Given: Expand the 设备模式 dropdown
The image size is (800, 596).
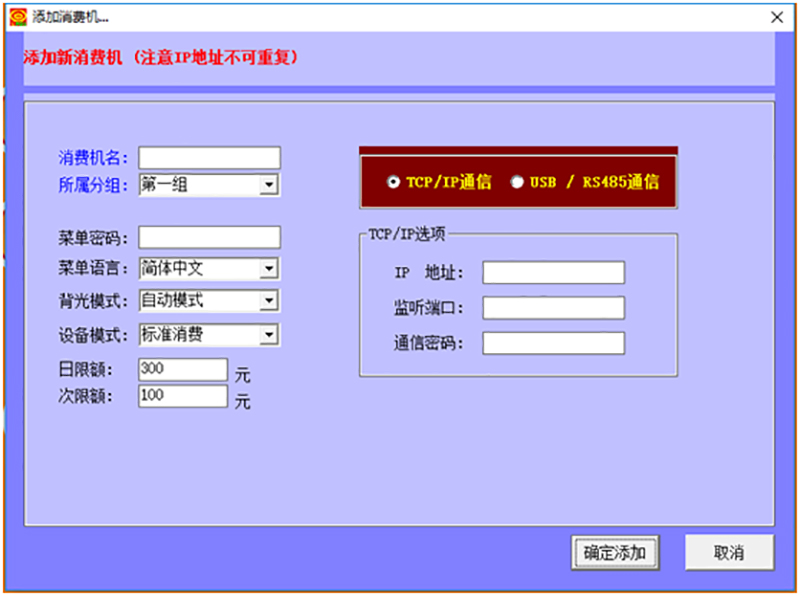Looking at the screenshot, I should [x=268, y=334].
